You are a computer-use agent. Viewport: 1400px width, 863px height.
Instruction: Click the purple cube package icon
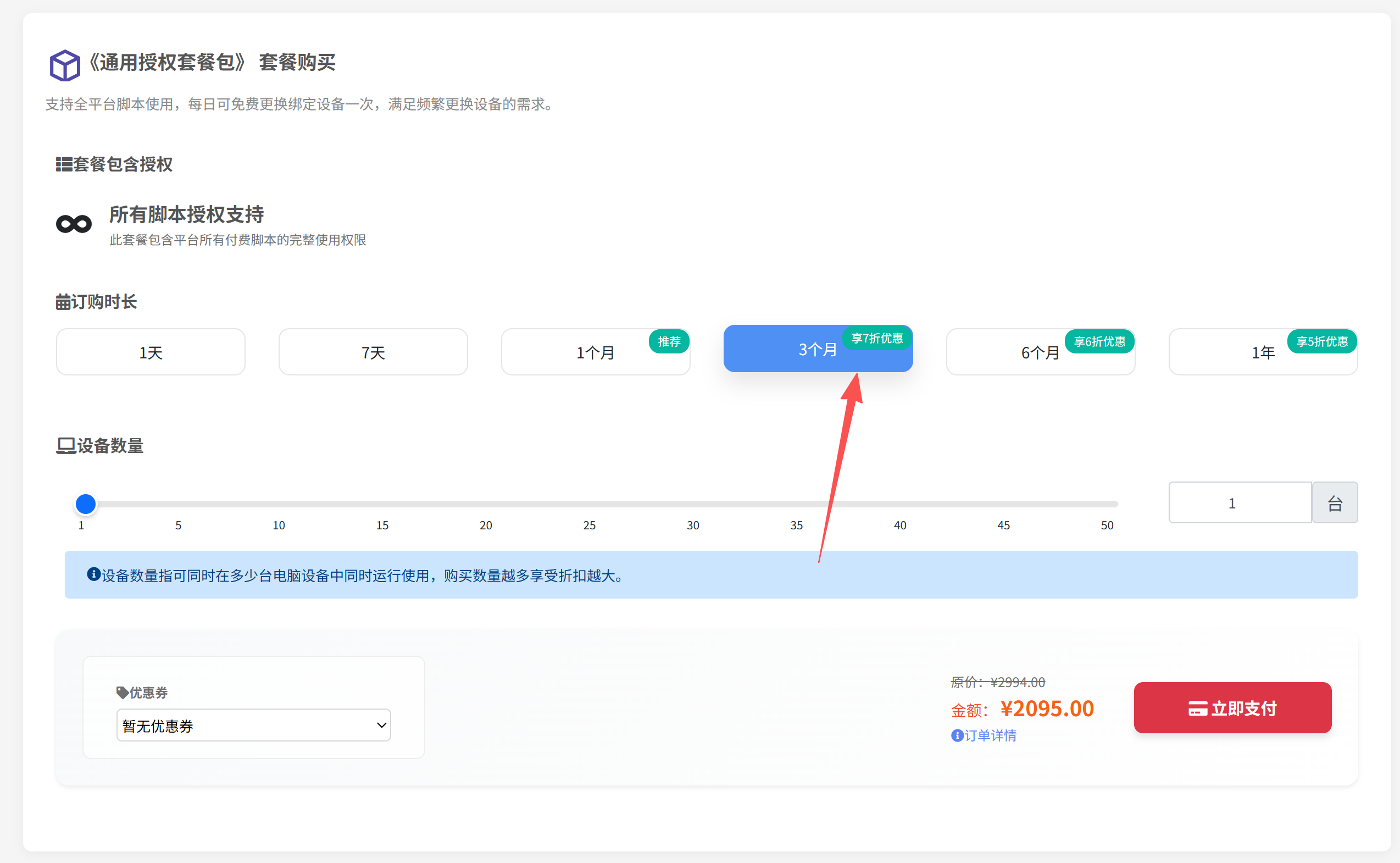coord(64,65)
